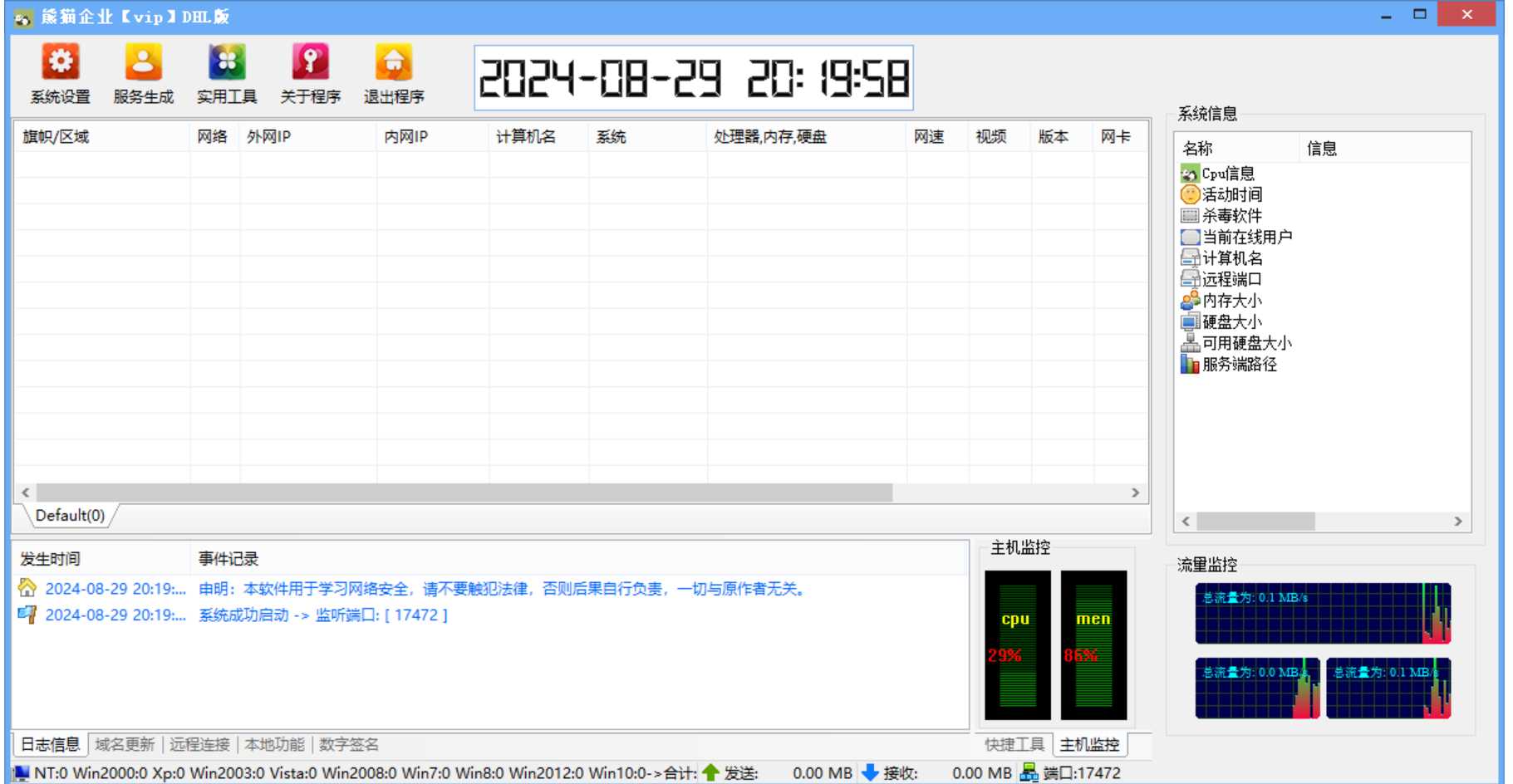Viewport: 1513px width, 784px height.
Task: Select the 系统成功启动 监听端口 log text
Action: pos(323,615)
